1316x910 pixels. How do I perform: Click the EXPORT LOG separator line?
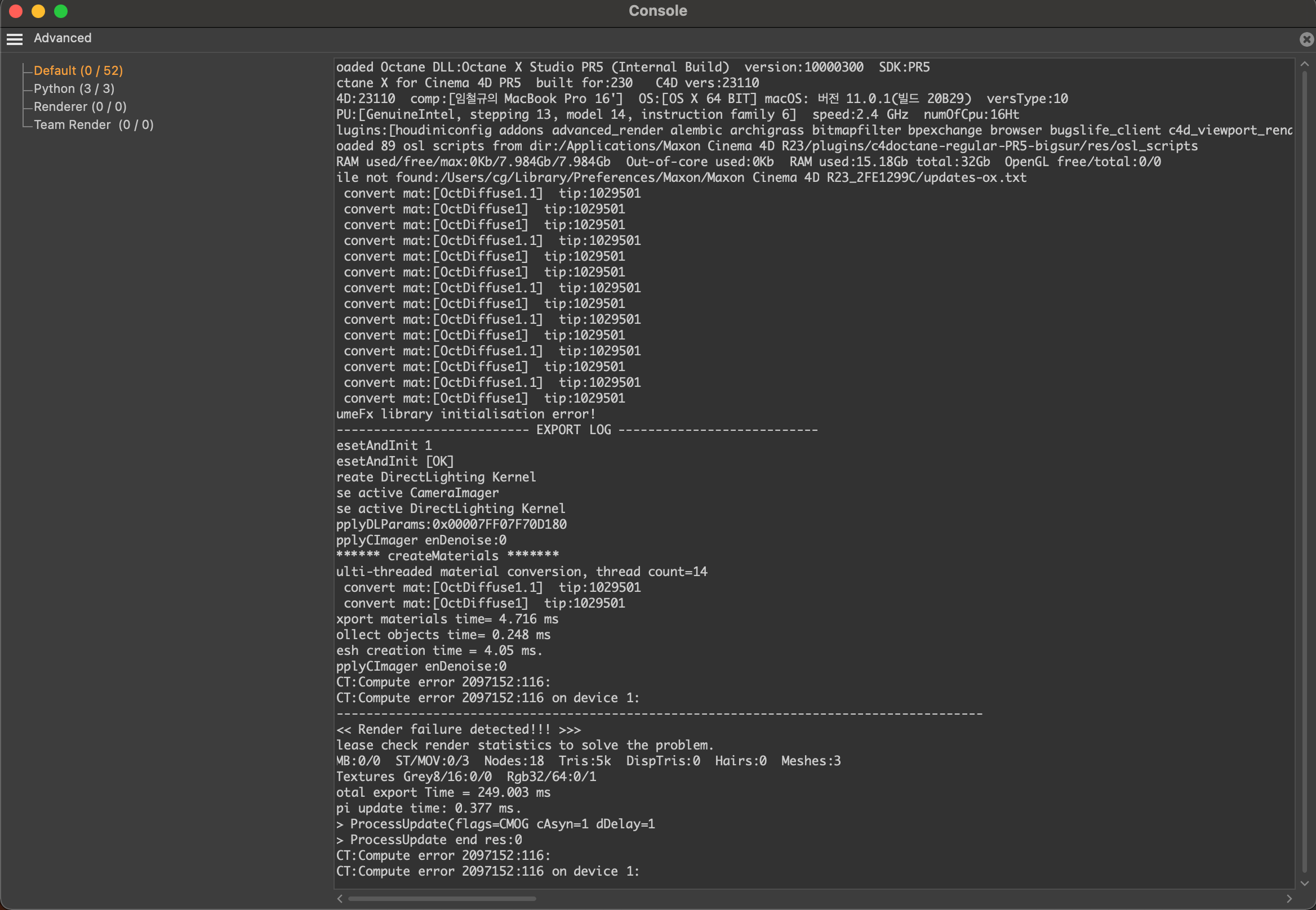point(577,430)
